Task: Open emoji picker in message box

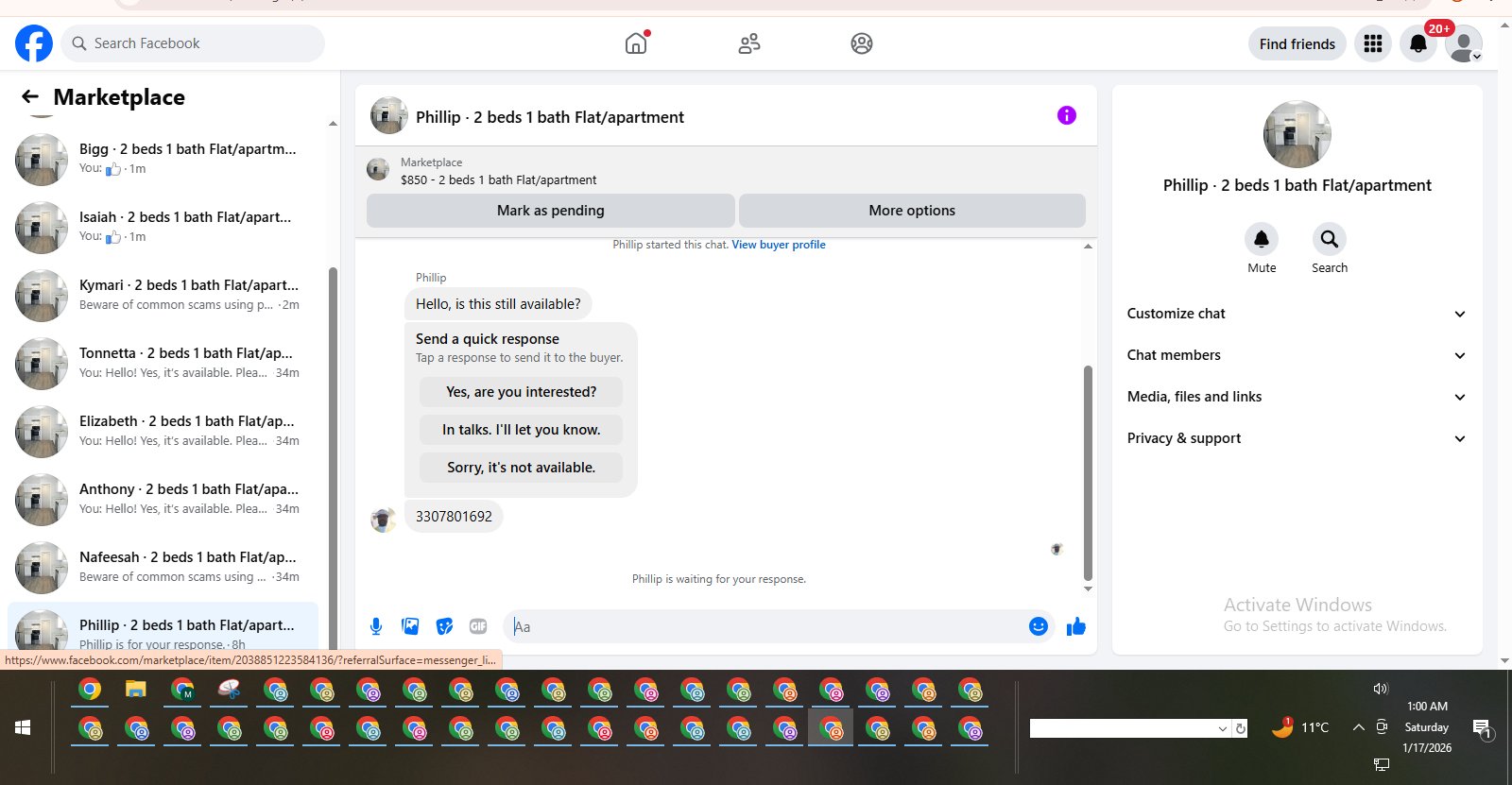Action: click(x=1039, y=626)
